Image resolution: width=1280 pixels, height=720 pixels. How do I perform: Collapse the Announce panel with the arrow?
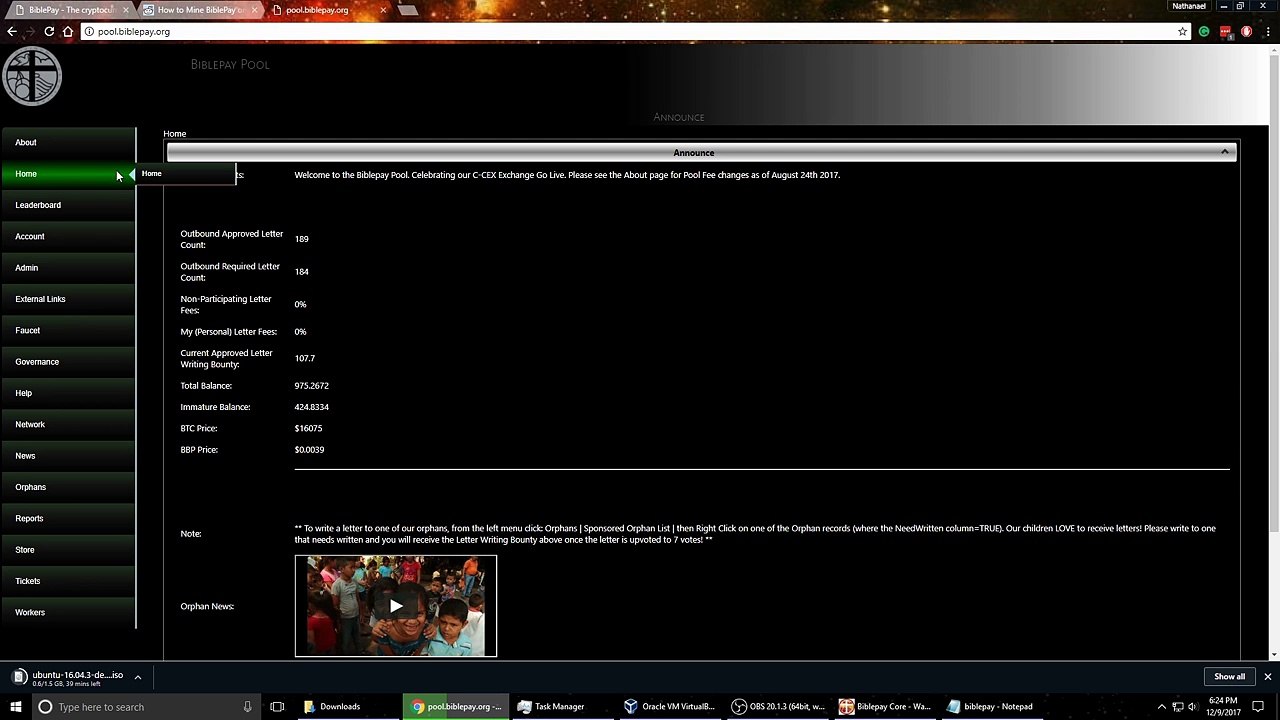click(1224, 152)
